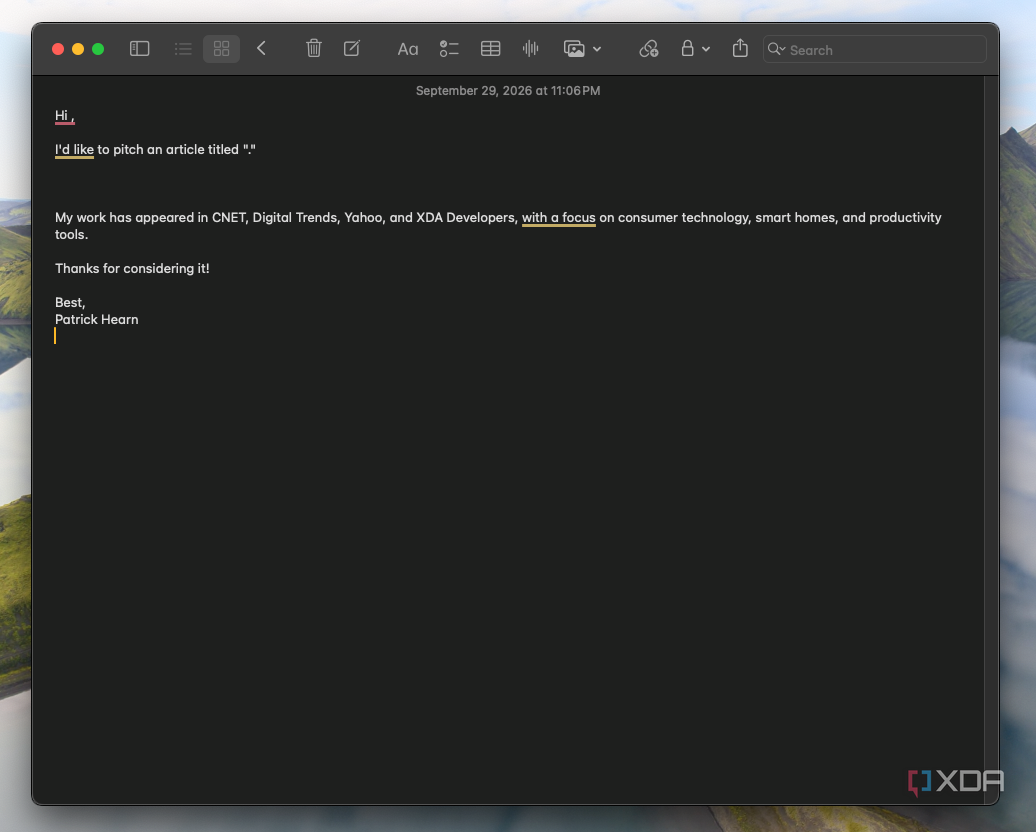Click the sign-off "Best,"
Screen dimensions: 1036x832
pyautogui.click(x=70, y=303)
